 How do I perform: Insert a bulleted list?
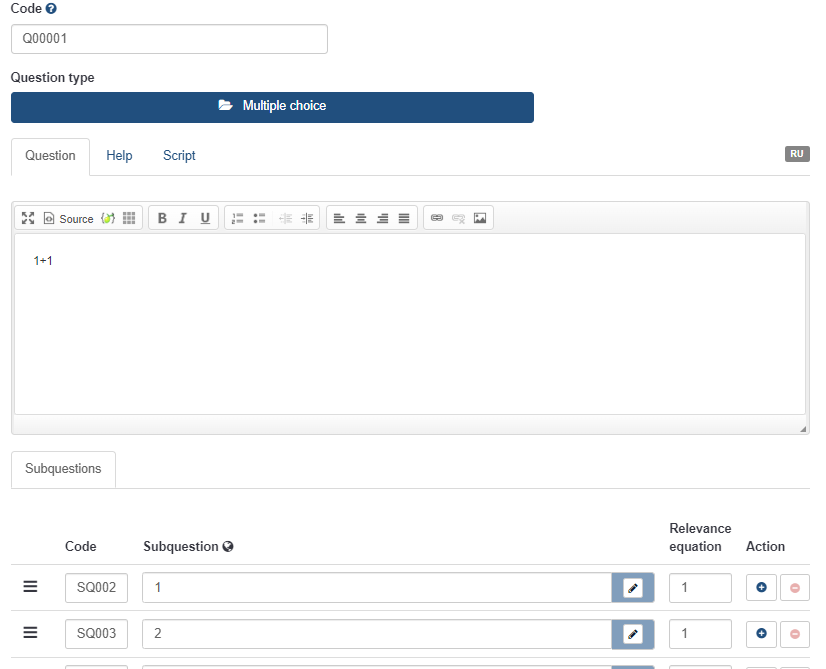tap(259, 218)
